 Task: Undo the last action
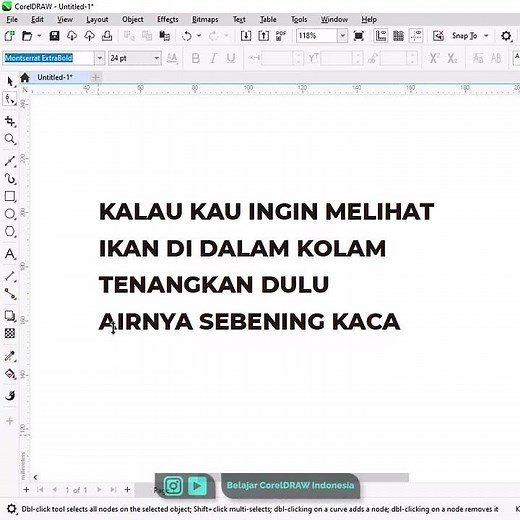coord(187,36)
